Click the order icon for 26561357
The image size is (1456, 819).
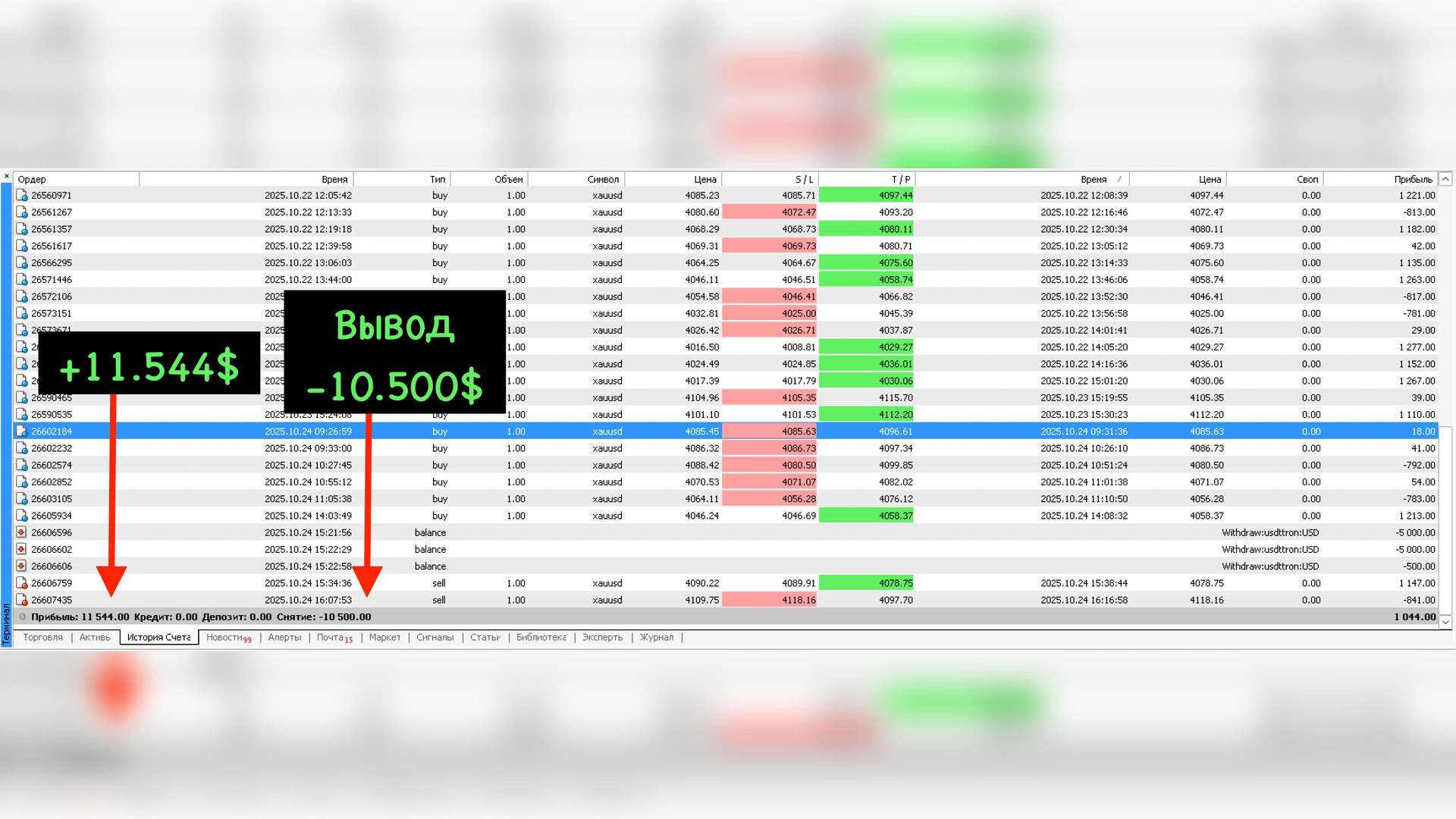point(22,229)
